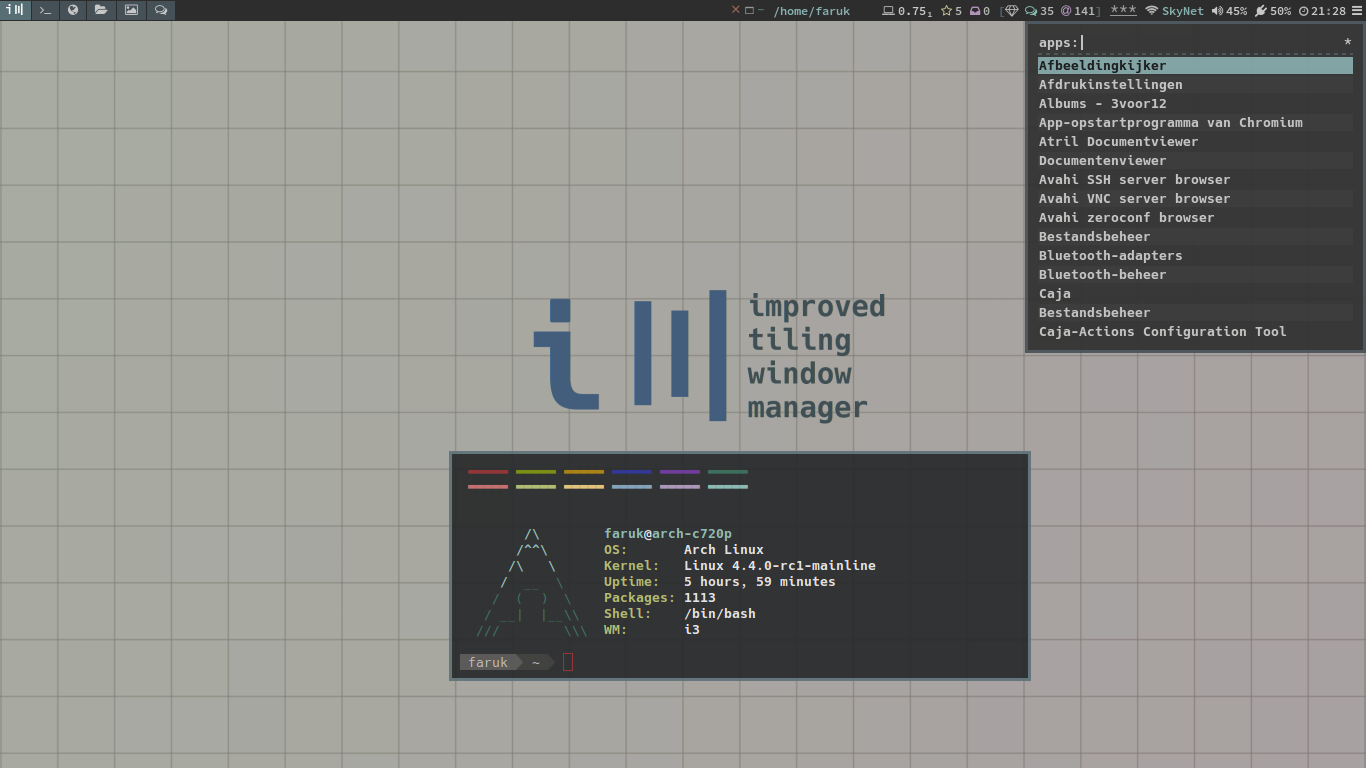The image size is (1366, 768).
Task: Switch to the i3 logo workspace
Action: [x=15, y=10]
